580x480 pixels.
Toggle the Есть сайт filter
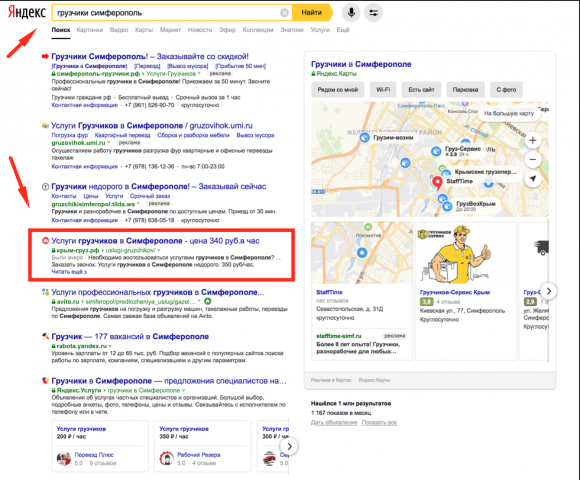pos(421,89)
